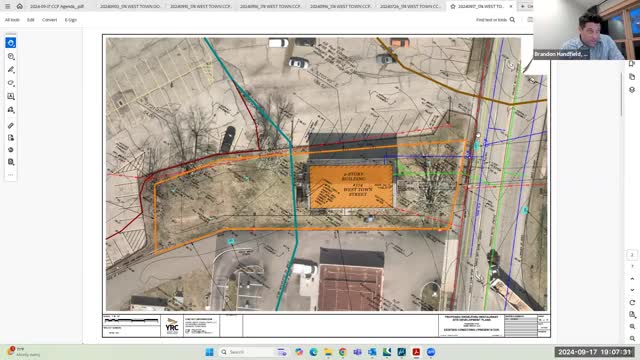Pick the highlighter pen tool
The width and height of the screenshot is (640, 360).
point(11,70)
